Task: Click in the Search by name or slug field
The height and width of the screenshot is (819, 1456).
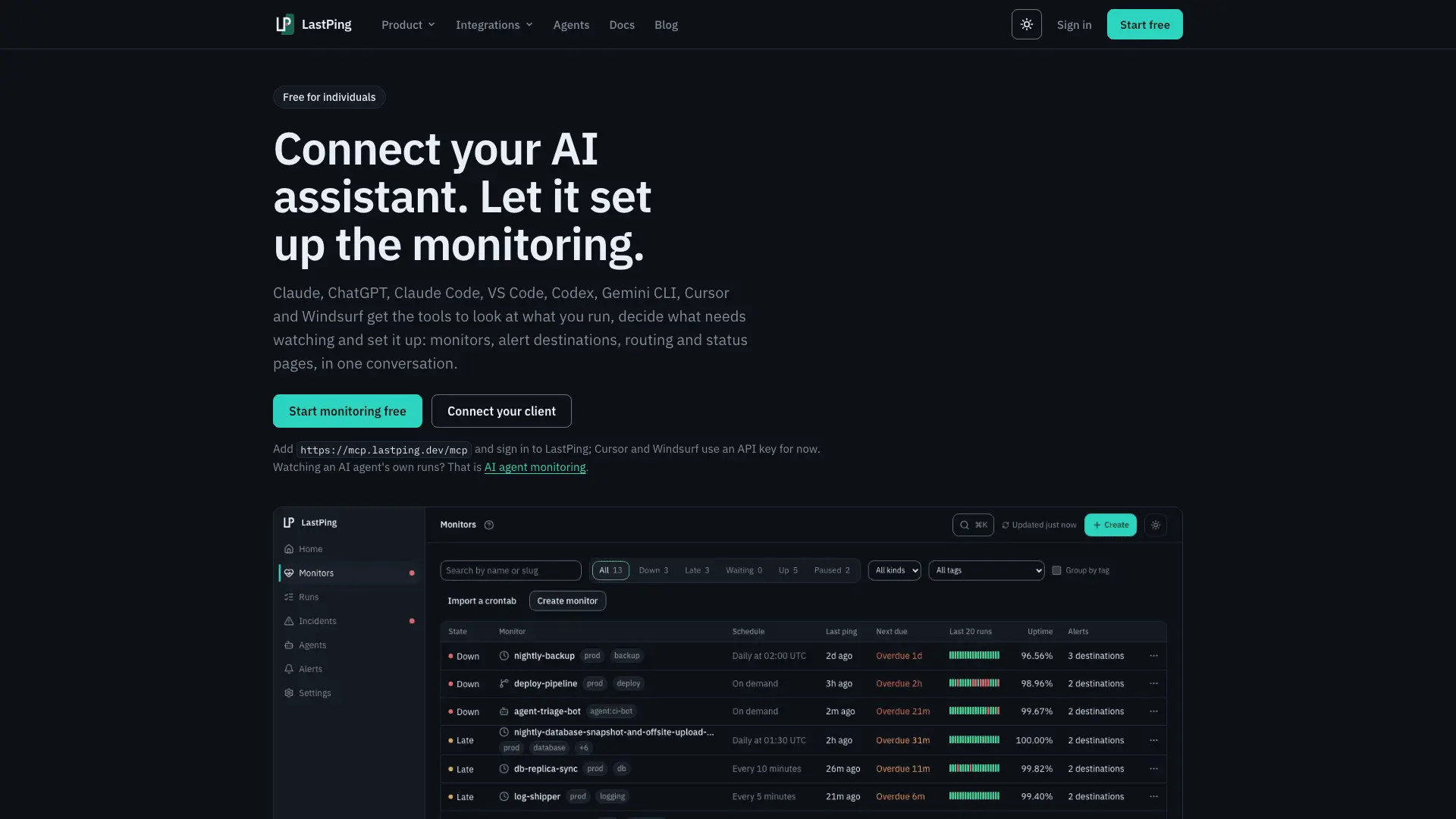Action: click(x=510, y=570)
